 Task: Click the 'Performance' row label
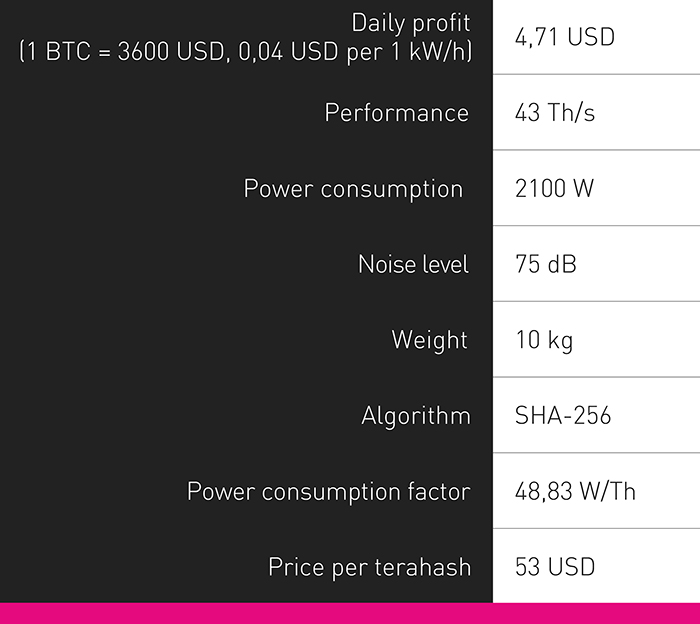(396, 113)
